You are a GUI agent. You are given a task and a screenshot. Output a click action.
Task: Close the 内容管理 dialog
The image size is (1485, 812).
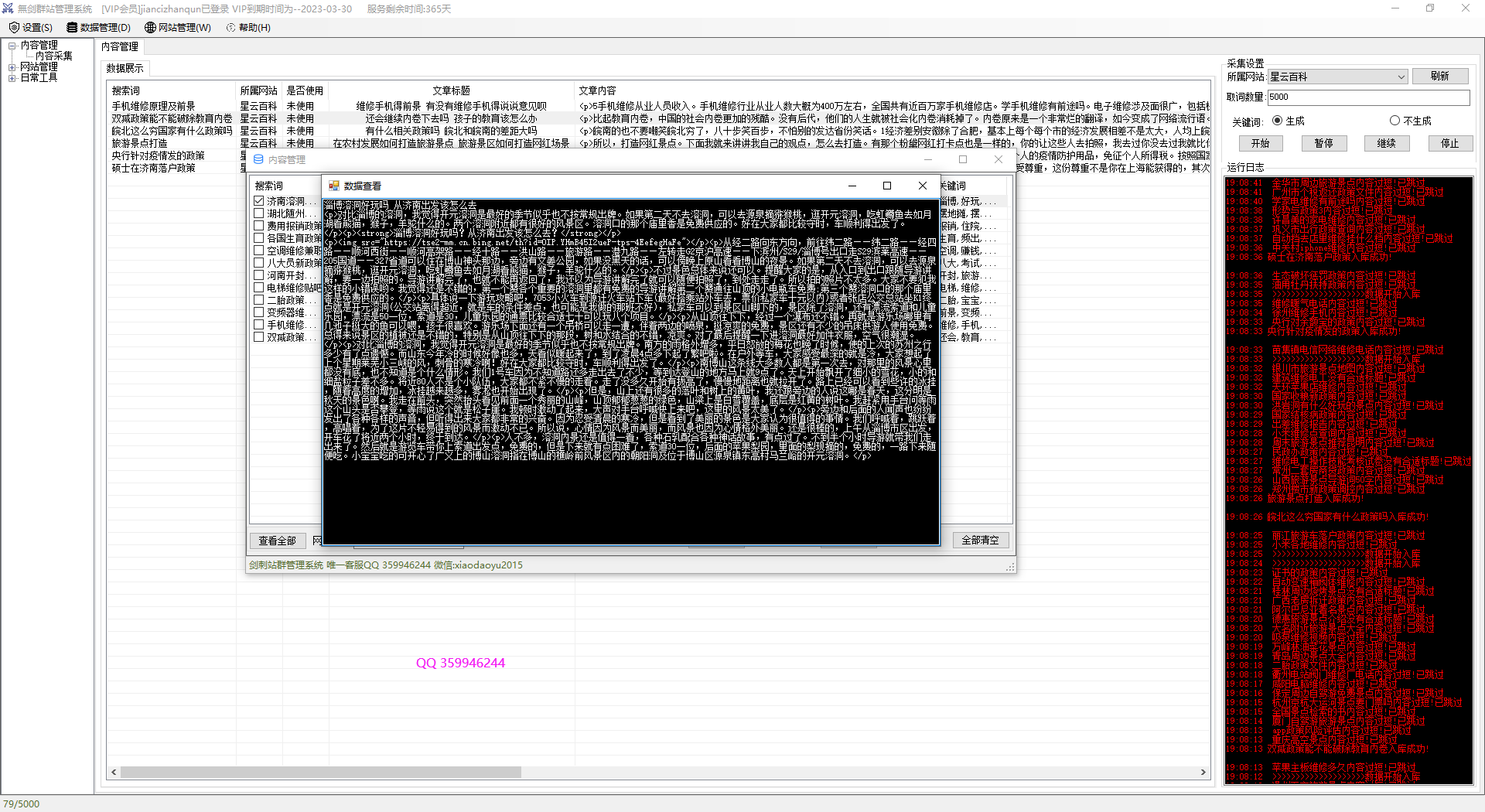click(x=999, y=159)
